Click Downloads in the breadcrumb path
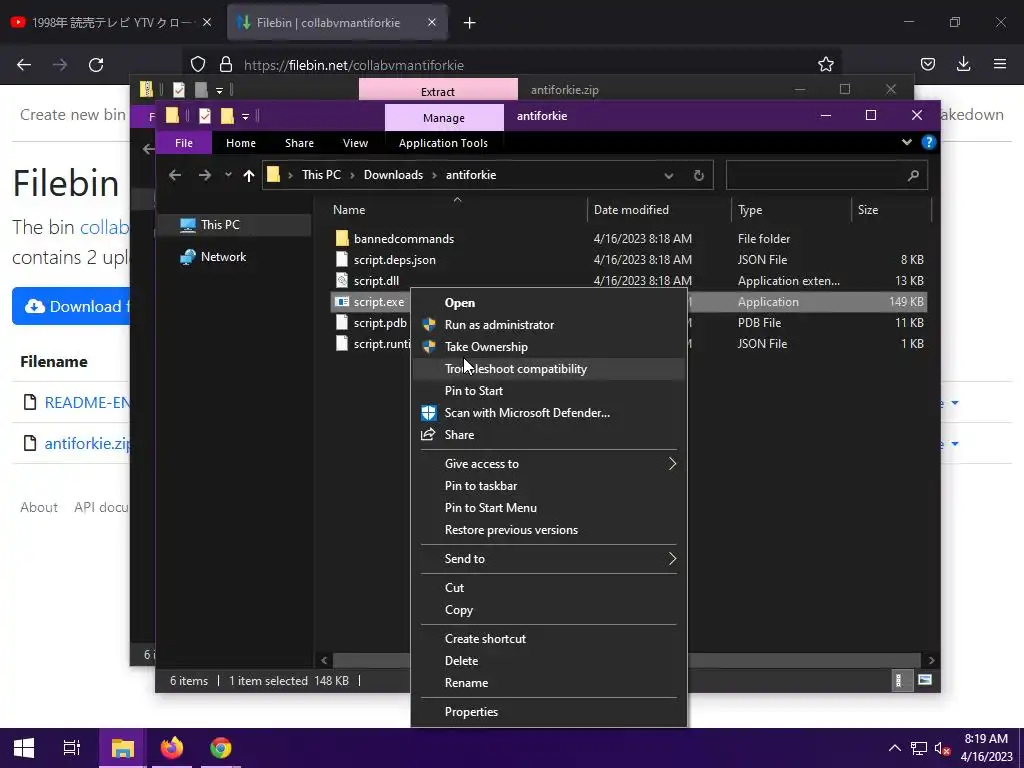This screenshot has height=768, width=1024. [x=393, y=175]
